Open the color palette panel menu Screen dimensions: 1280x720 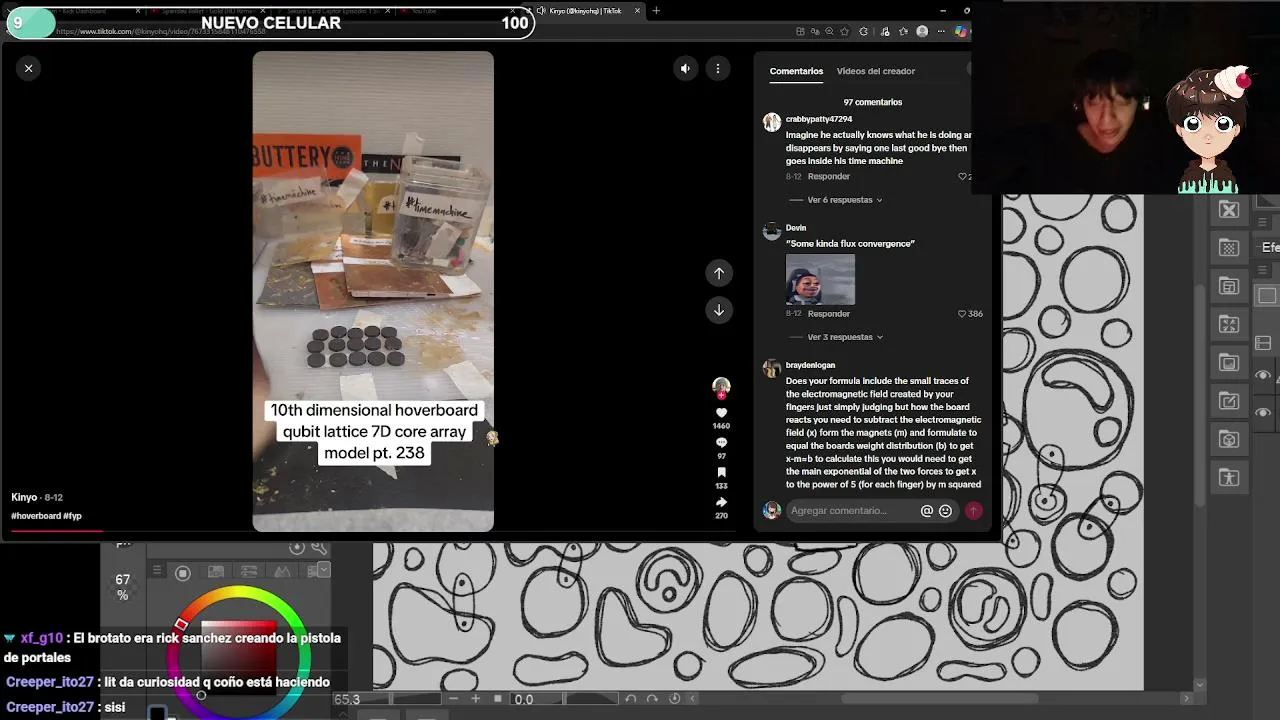tap(157, 571)
